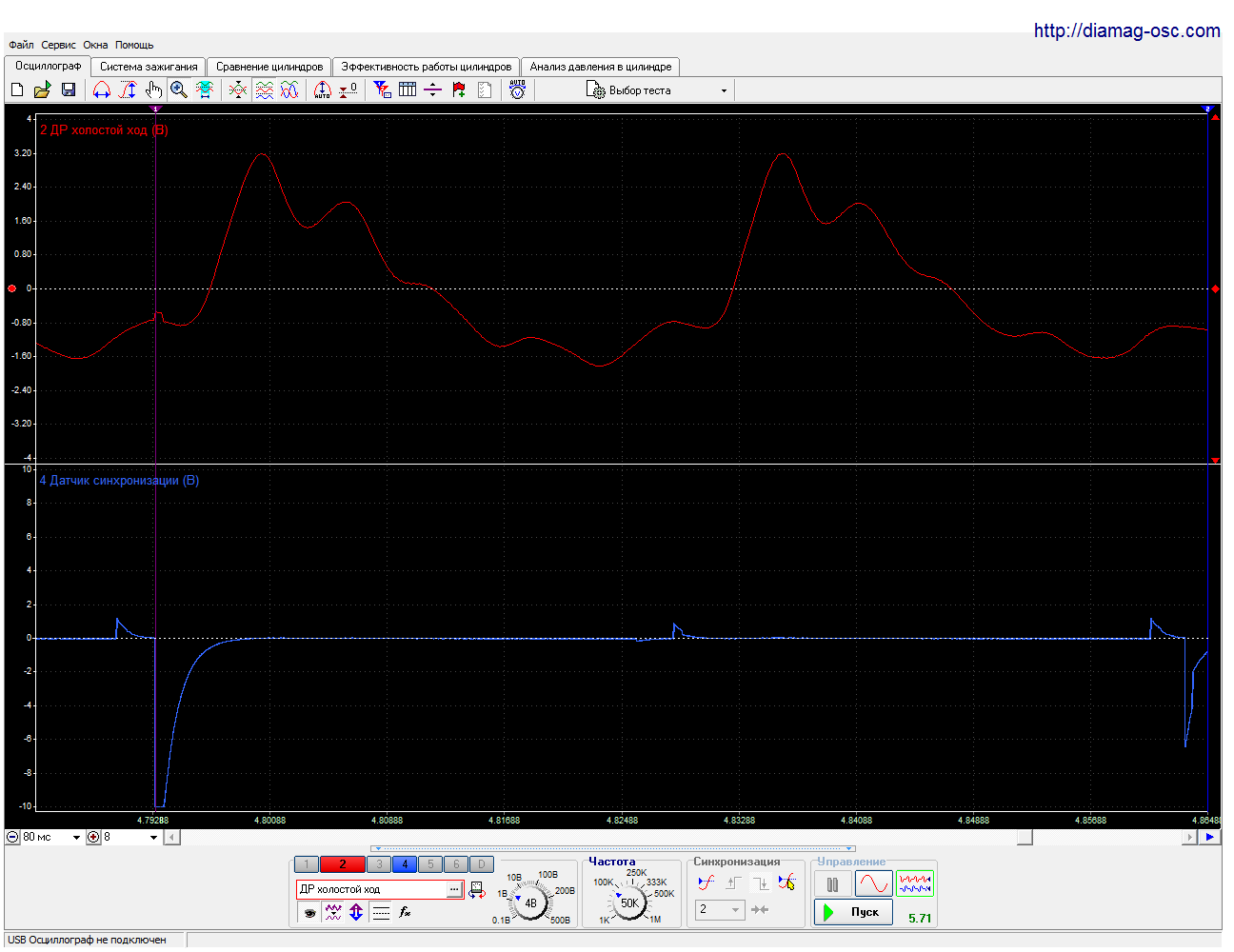Click the blue-red vertical arrows icon
Image resolution: width=1234 pixels, height=952 pixels.
click(x=356, y=912)
